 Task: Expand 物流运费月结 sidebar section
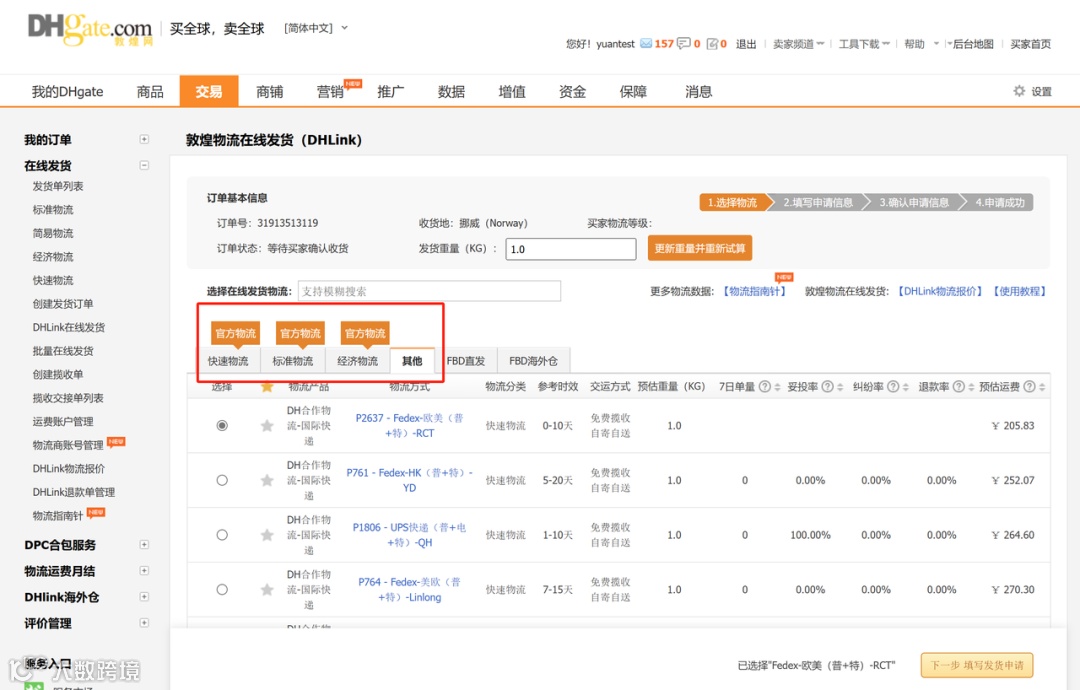pyautogui.click(x=144, y=571)
